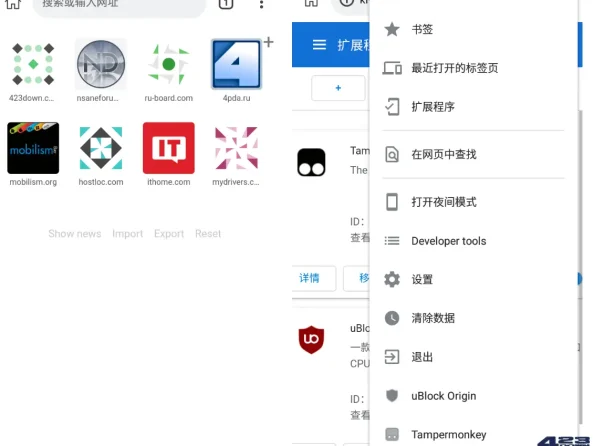
Task: Click the Show news link
Action: coord(75,233)
